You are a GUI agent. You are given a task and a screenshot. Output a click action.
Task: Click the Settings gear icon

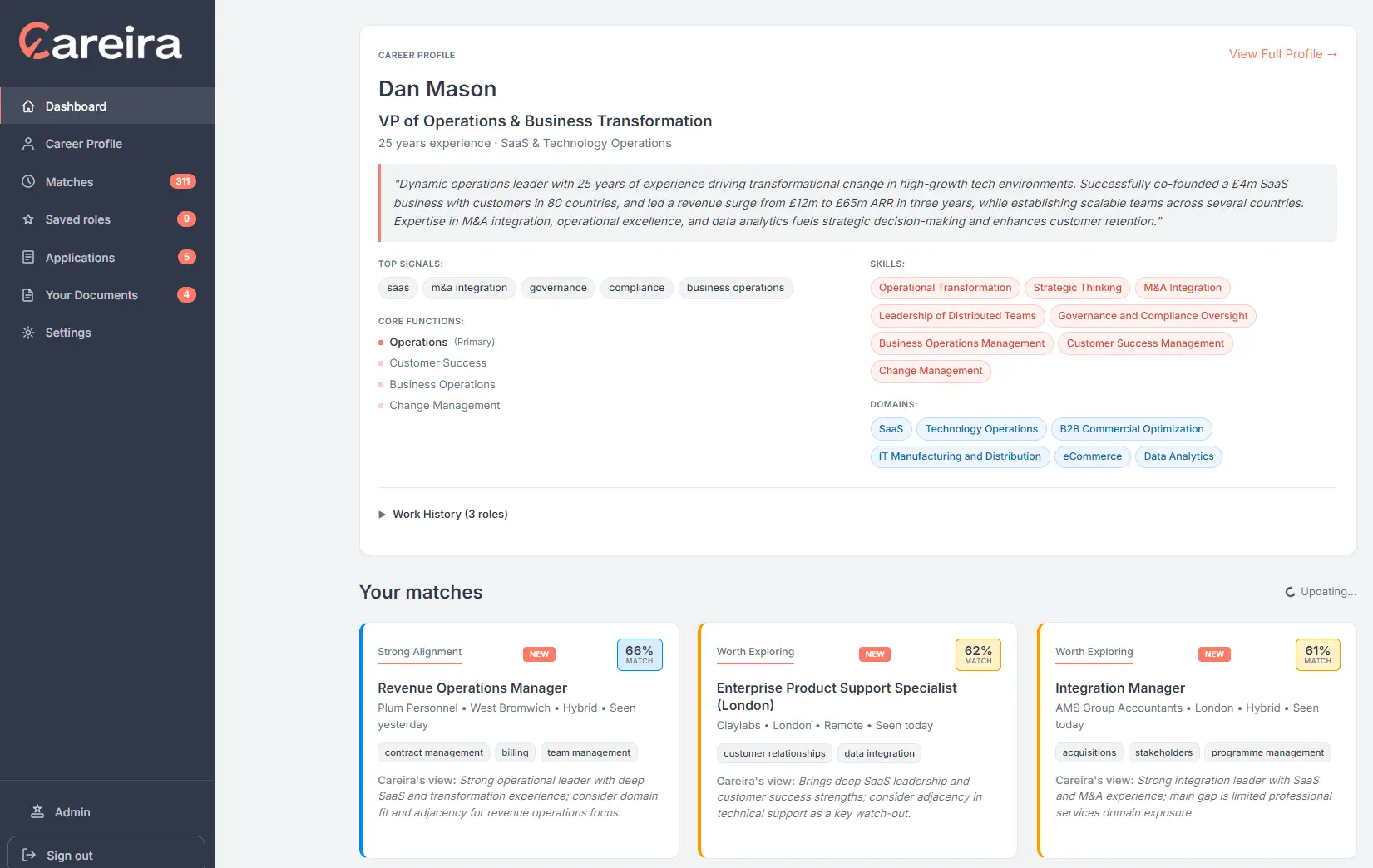click(28, 333)
